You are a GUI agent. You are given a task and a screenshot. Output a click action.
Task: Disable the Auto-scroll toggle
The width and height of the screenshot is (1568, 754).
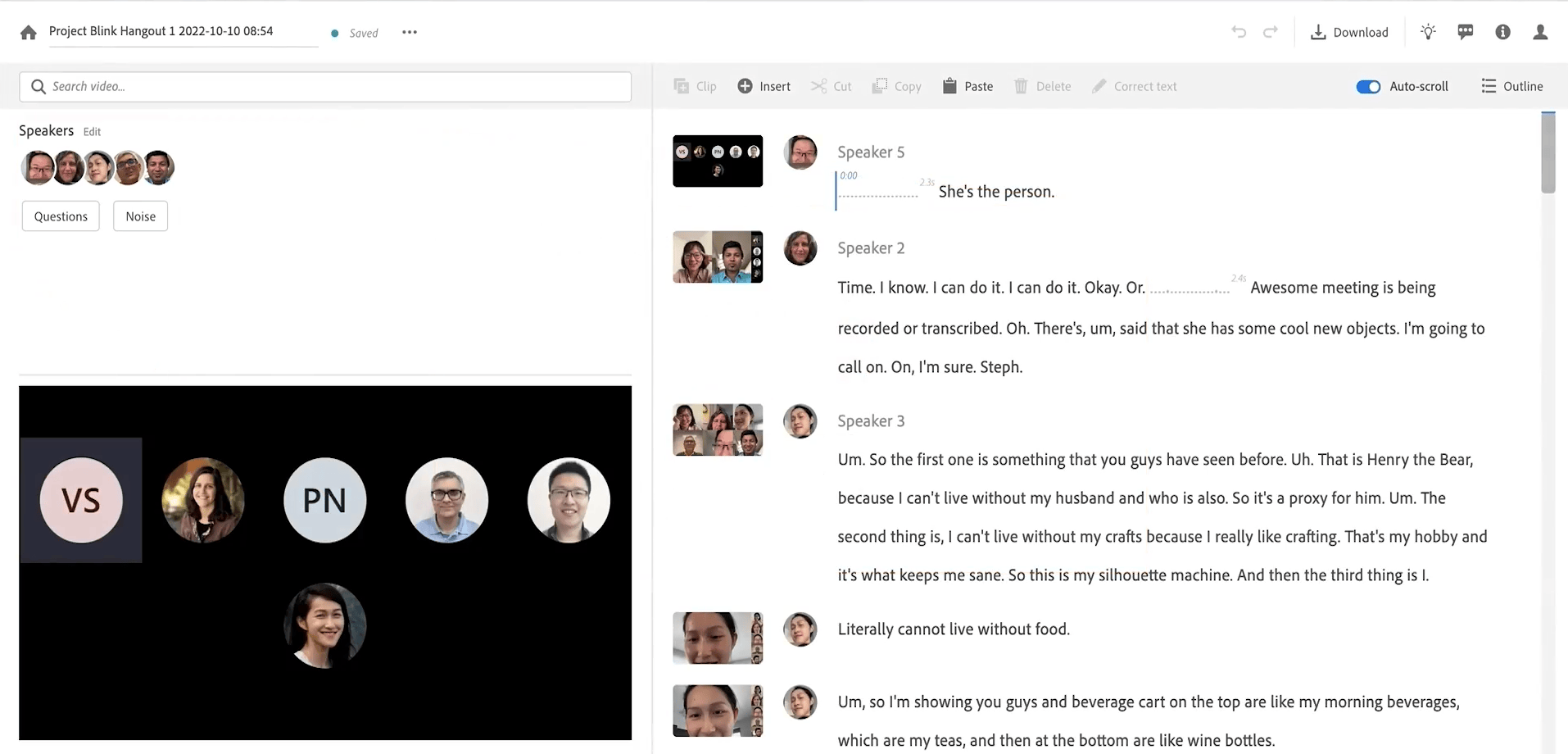point(1367,86)
